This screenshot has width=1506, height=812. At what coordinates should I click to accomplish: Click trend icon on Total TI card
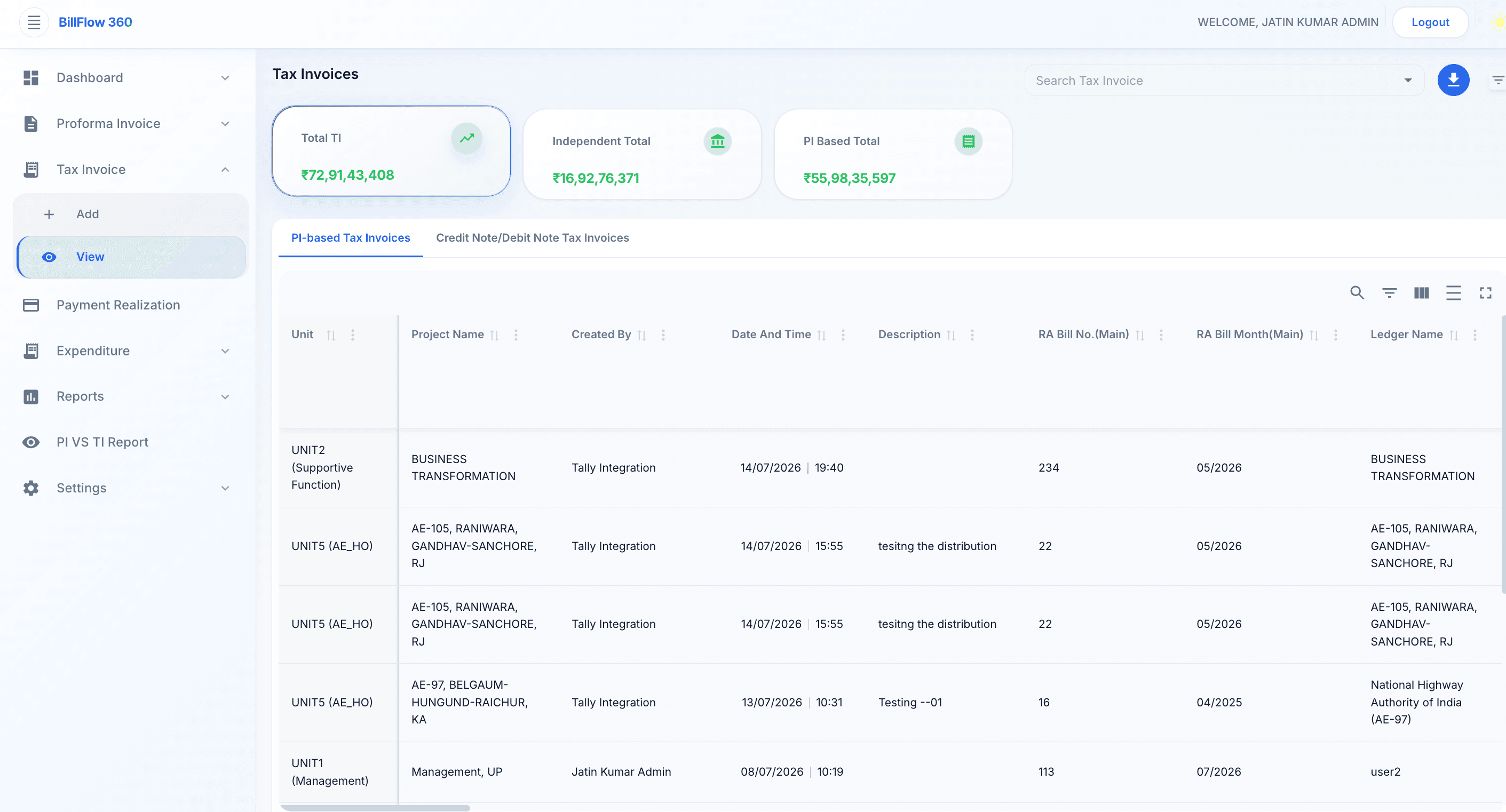466,138
